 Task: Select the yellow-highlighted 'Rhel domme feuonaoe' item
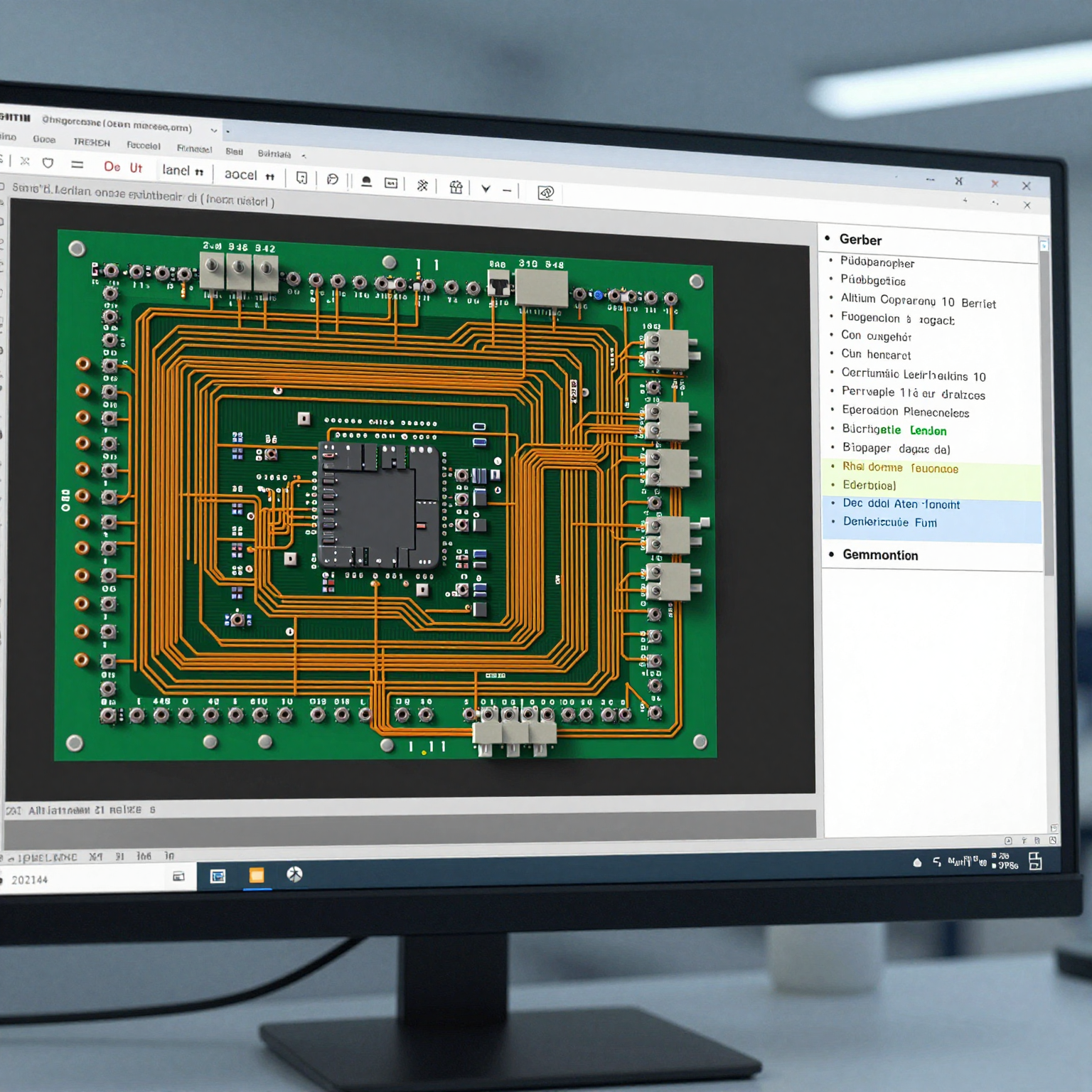pos(900,468)
